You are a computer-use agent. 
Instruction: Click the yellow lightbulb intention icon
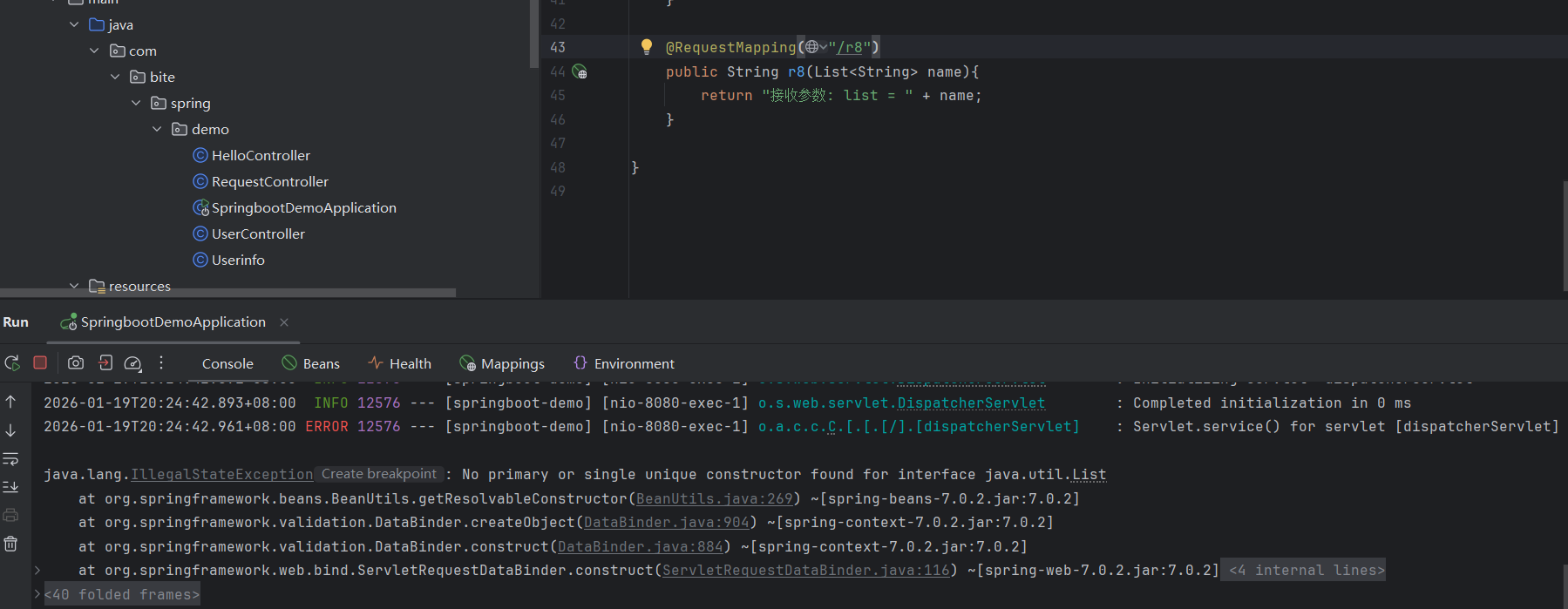[647, 47]
